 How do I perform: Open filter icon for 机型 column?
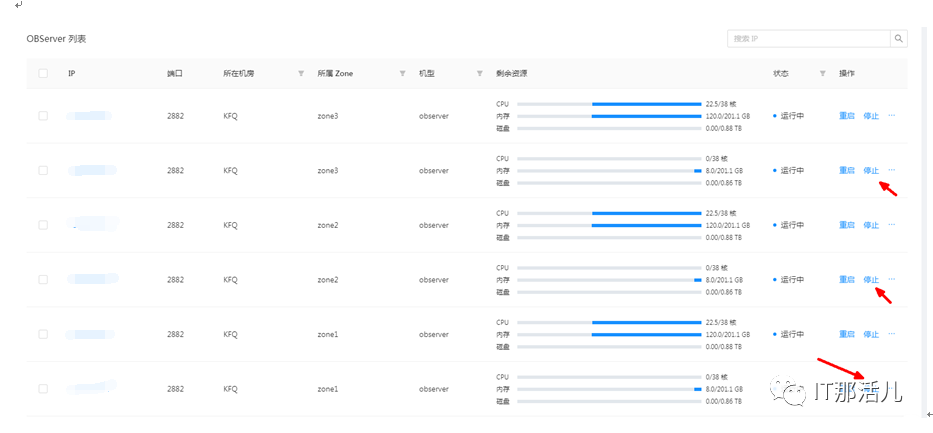(x=480, y=74)
